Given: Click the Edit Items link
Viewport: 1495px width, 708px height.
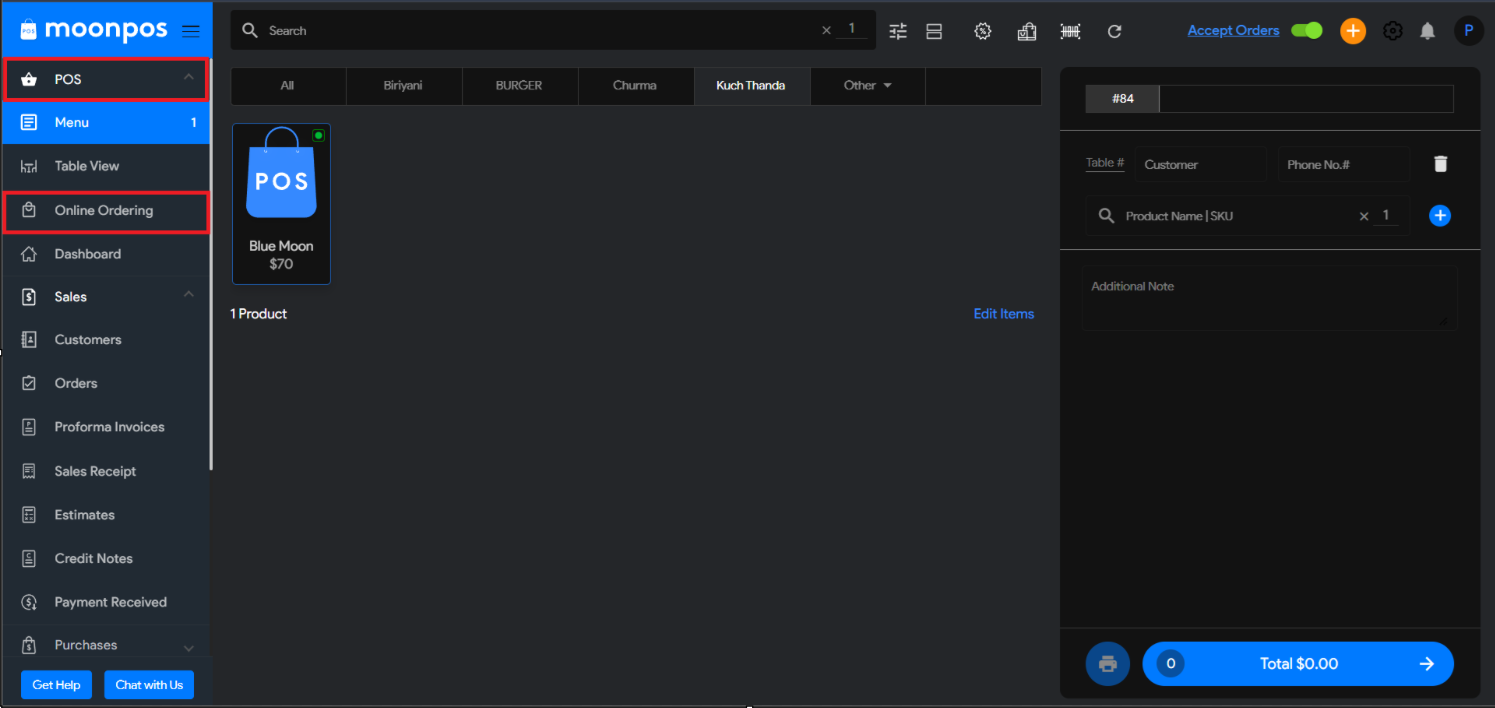Looking at the screenshot, I should coord(1003,314).
